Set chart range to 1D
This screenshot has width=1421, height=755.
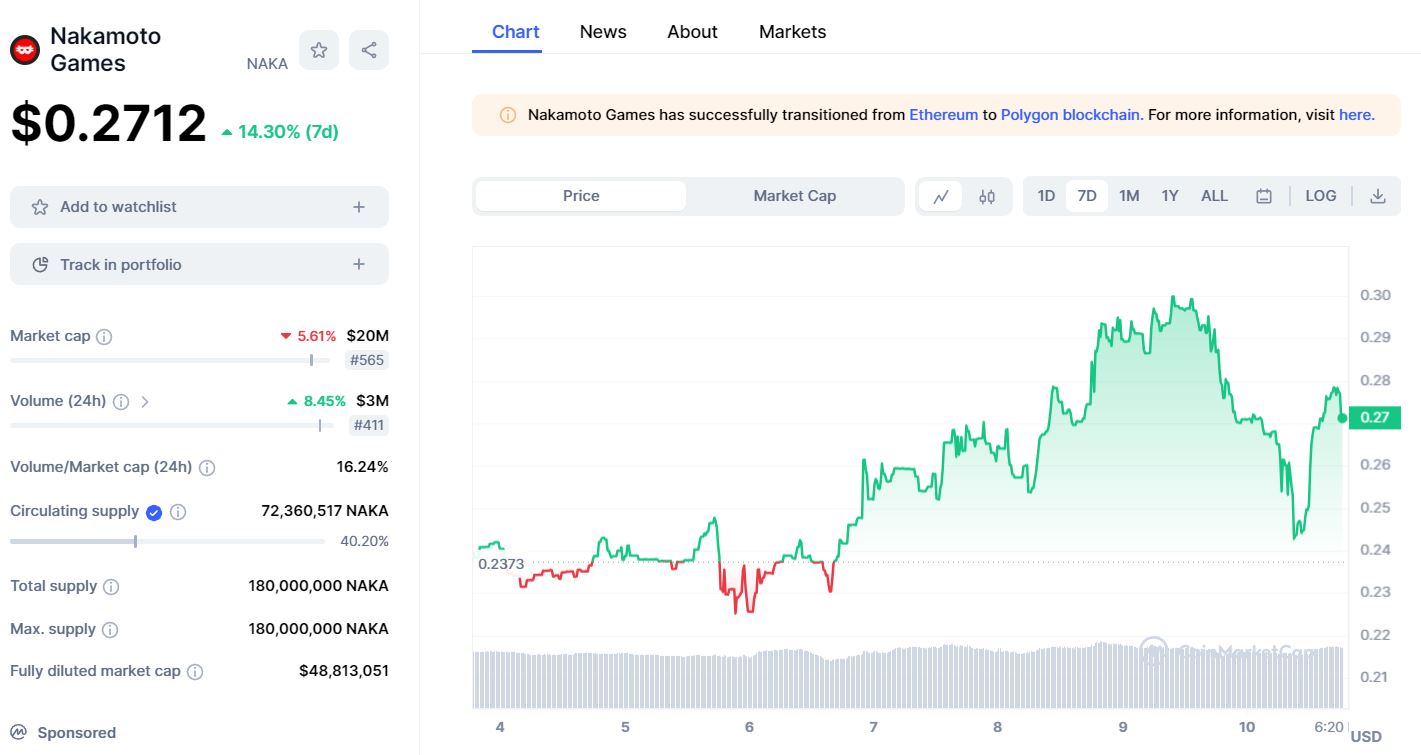tap(1046, 196)
